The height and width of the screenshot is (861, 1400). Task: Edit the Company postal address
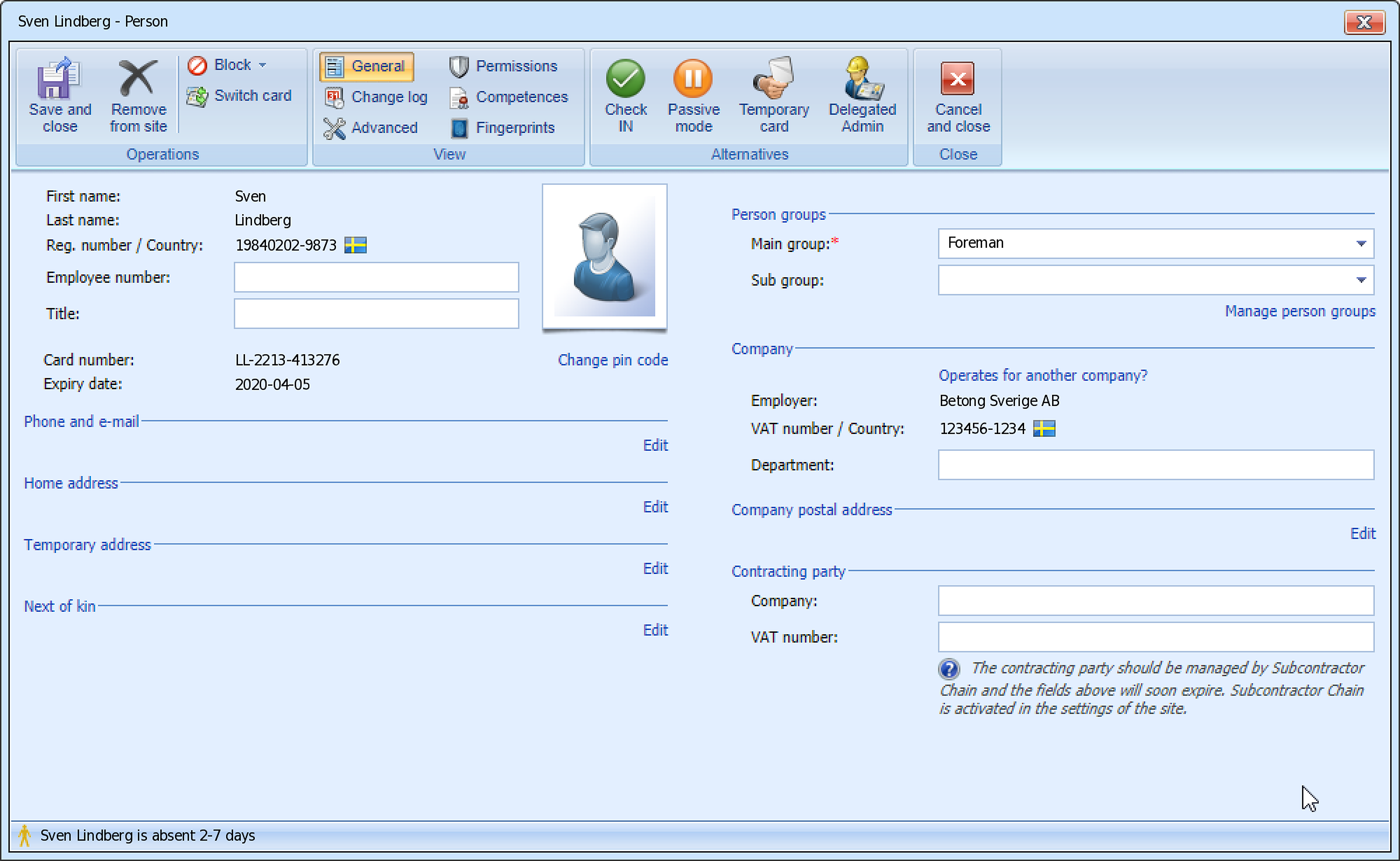click(x=1363, y=533)
